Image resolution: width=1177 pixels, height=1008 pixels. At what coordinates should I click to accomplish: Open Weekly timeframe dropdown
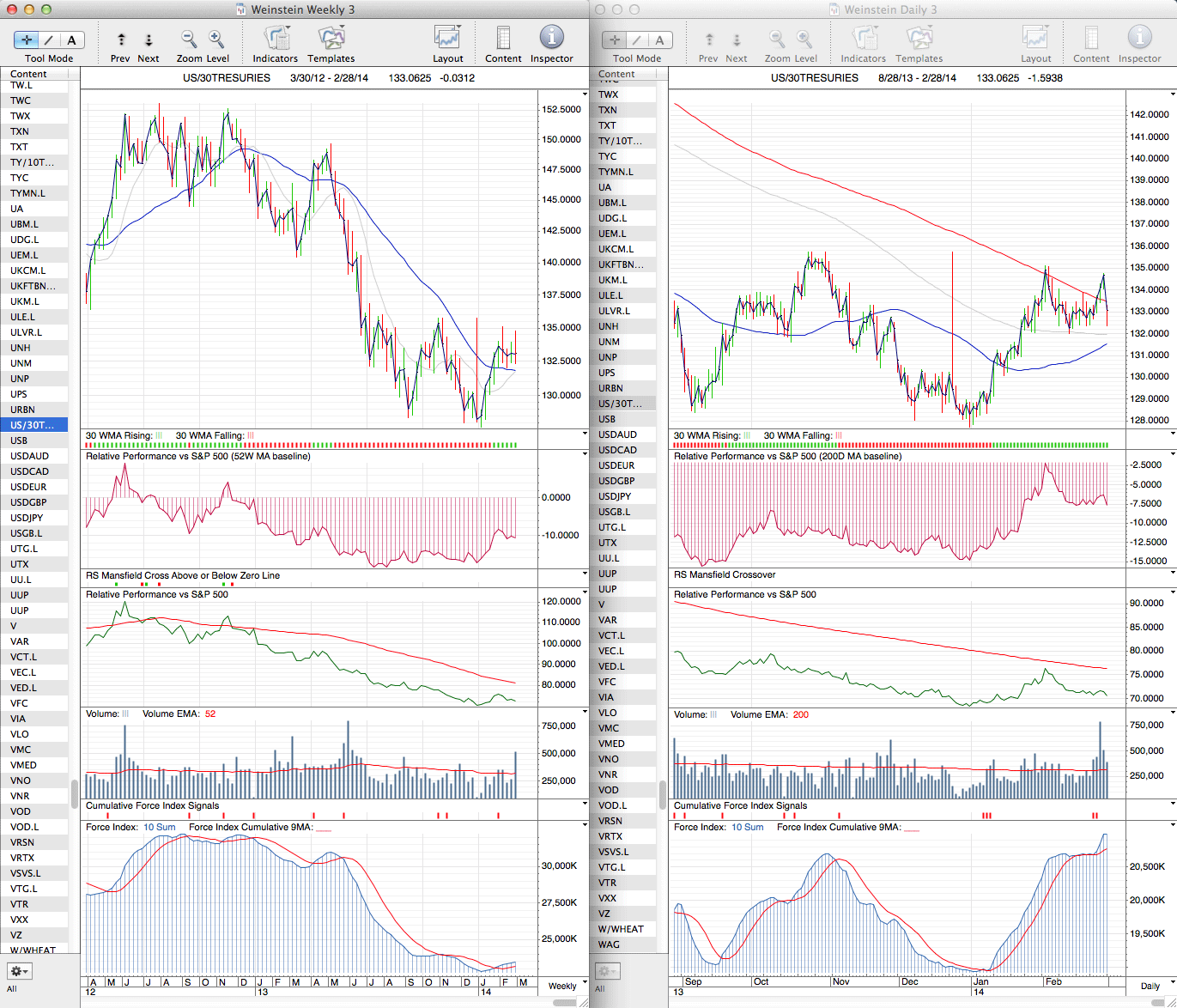click(x=567, y=986)
